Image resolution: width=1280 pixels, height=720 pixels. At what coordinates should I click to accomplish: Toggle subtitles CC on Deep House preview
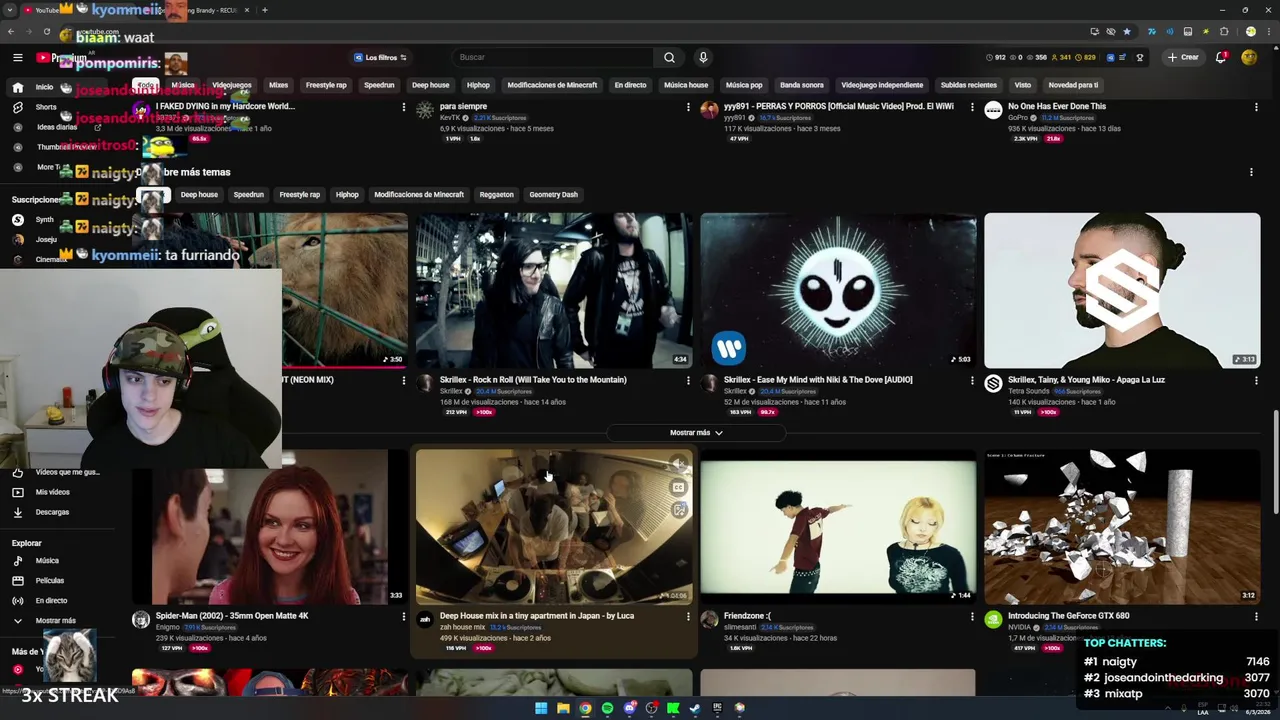point(678,487)
